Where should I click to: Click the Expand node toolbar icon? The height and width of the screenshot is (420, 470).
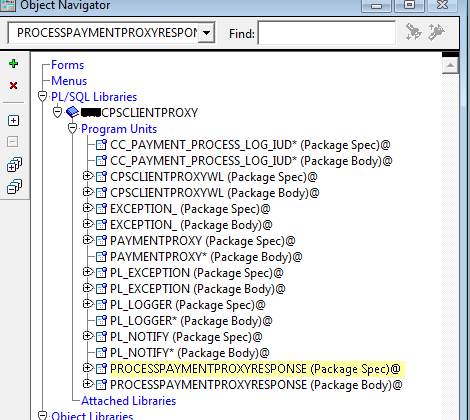[x=13, y=120]
